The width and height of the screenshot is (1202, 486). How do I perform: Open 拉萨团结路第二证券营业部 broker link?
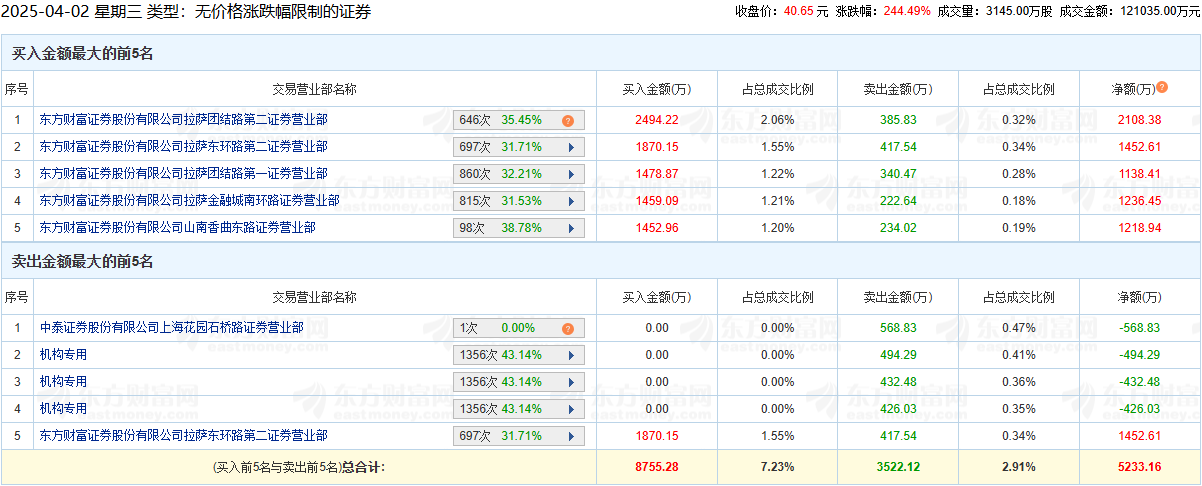coord(183,120)
